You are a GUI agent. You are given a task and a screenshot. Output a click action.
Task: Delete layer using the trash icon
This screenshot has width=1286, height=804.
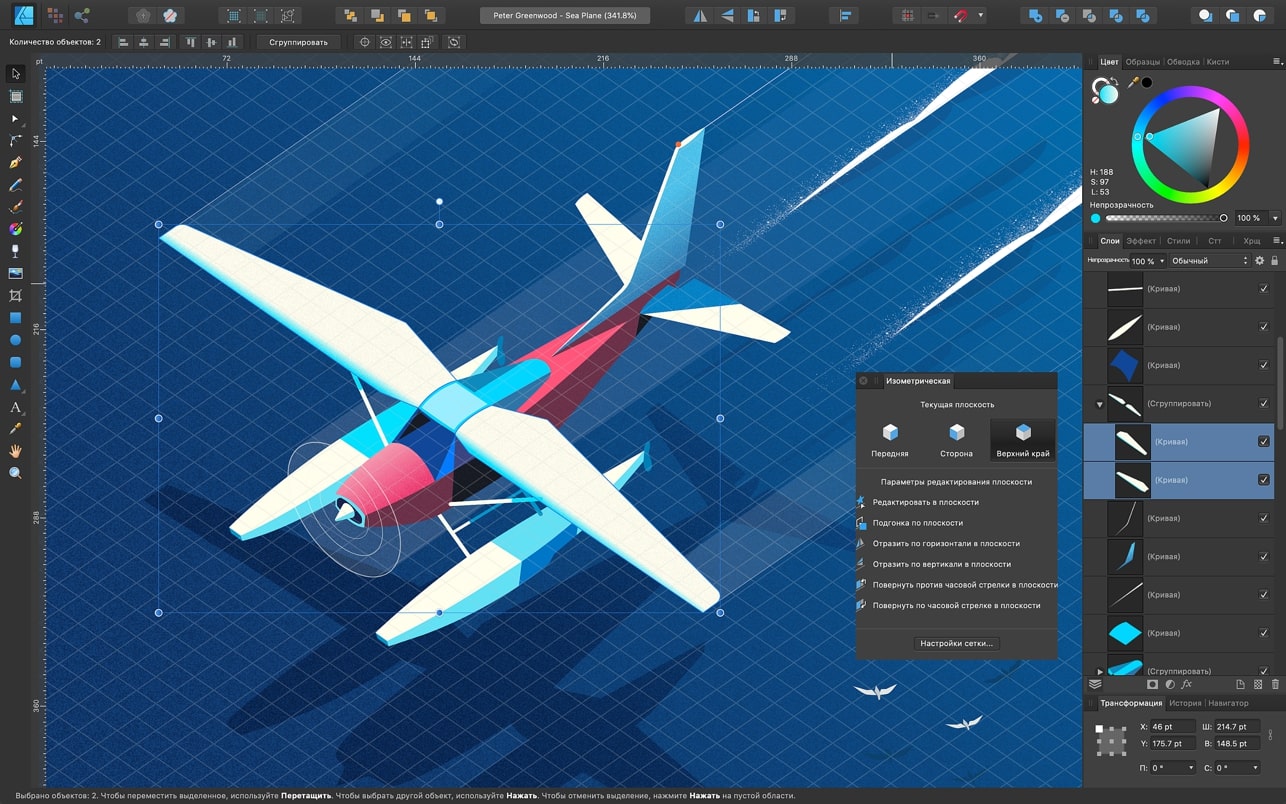(x=1275, y=685)
